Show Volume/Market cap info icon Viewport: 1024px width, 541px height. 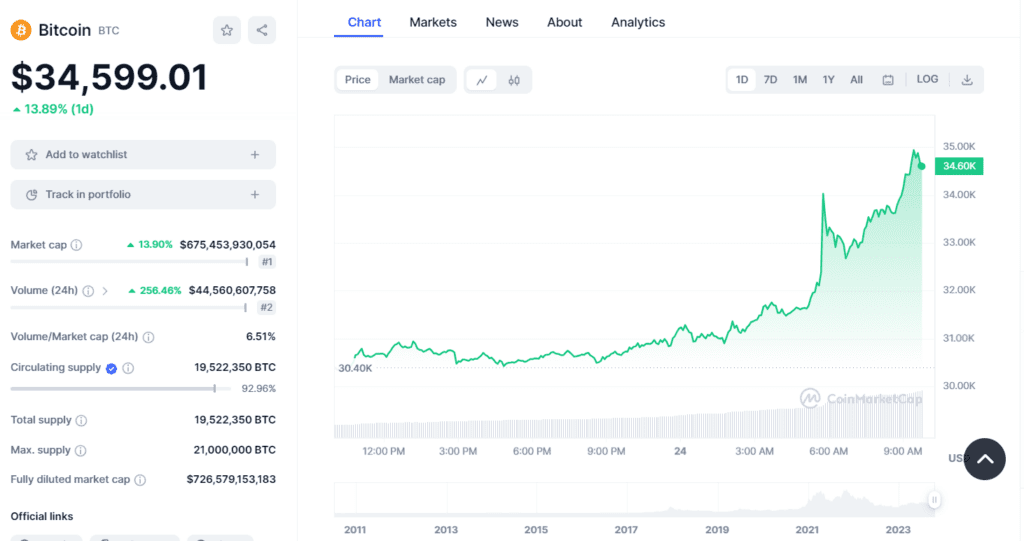point(149,337)
